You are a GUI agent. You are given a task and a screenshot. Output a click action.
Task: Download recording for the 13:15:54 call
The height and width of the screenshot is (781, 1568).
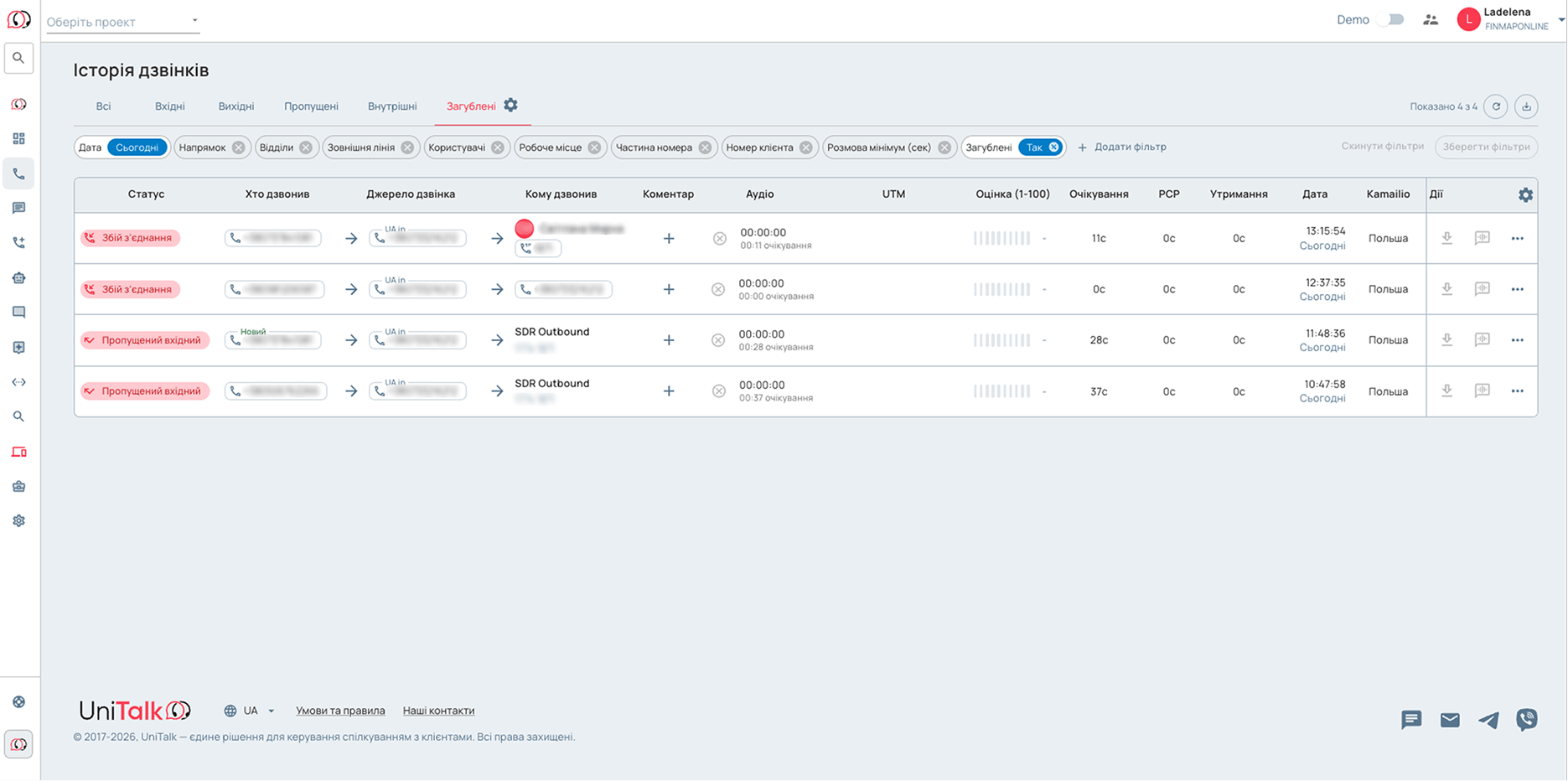(x=1446, y=238)
